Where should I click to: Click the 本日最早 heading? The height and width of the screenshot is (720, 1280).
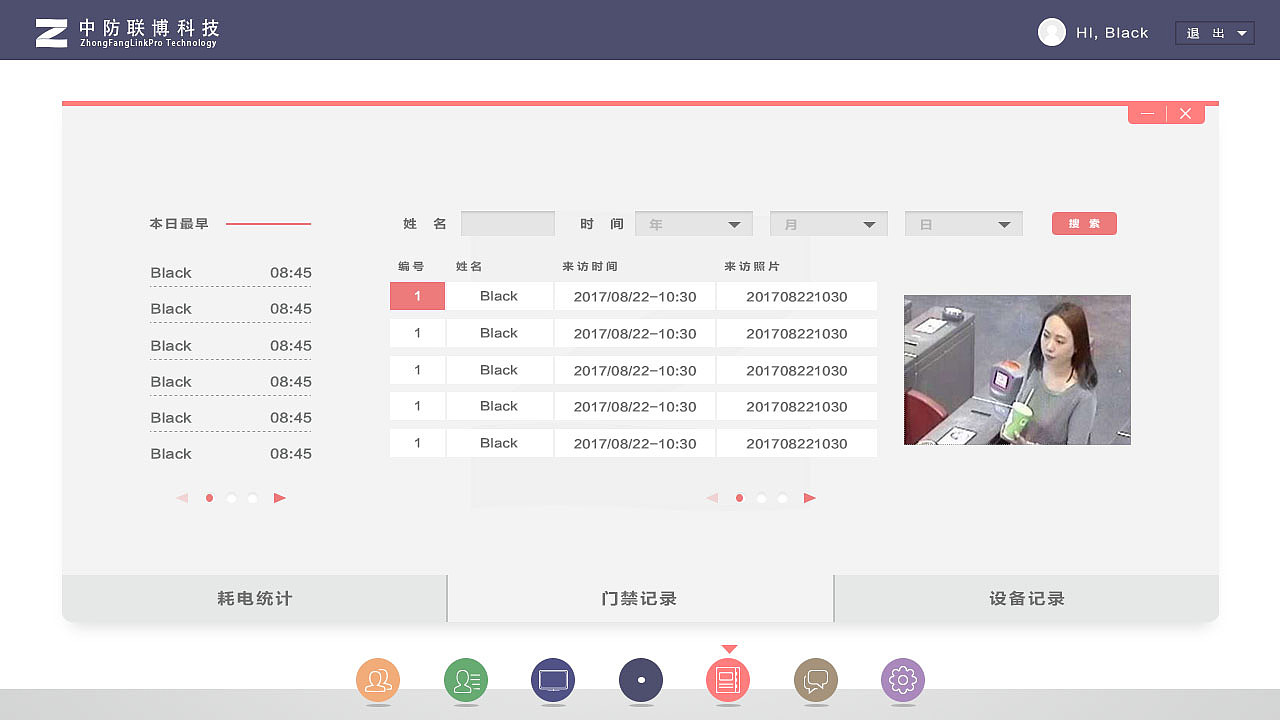pyautogui.click(x=179, y=224)
